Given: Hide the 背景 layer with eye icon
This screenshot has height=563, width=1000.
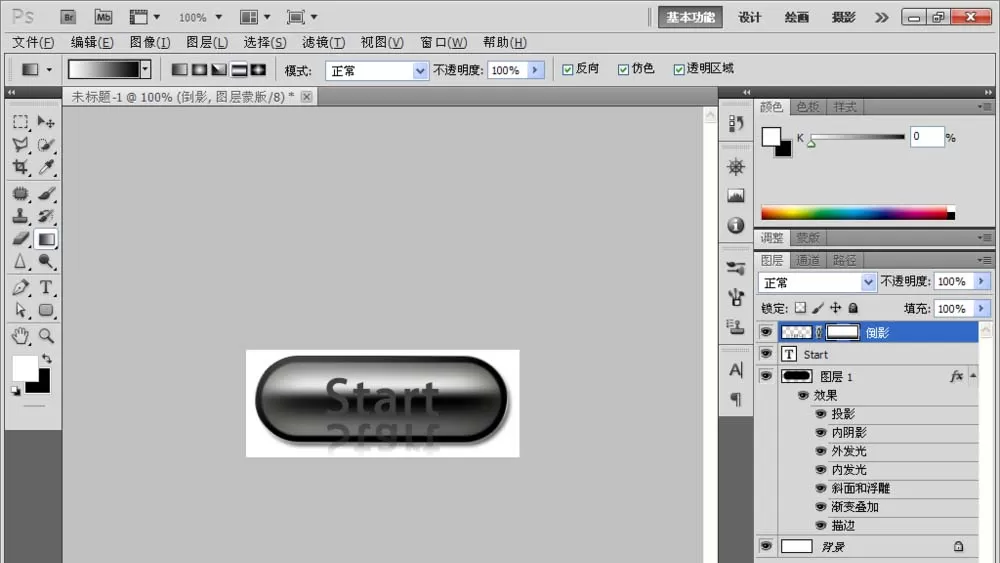Looking at the screenshot, I should (766, 546).
